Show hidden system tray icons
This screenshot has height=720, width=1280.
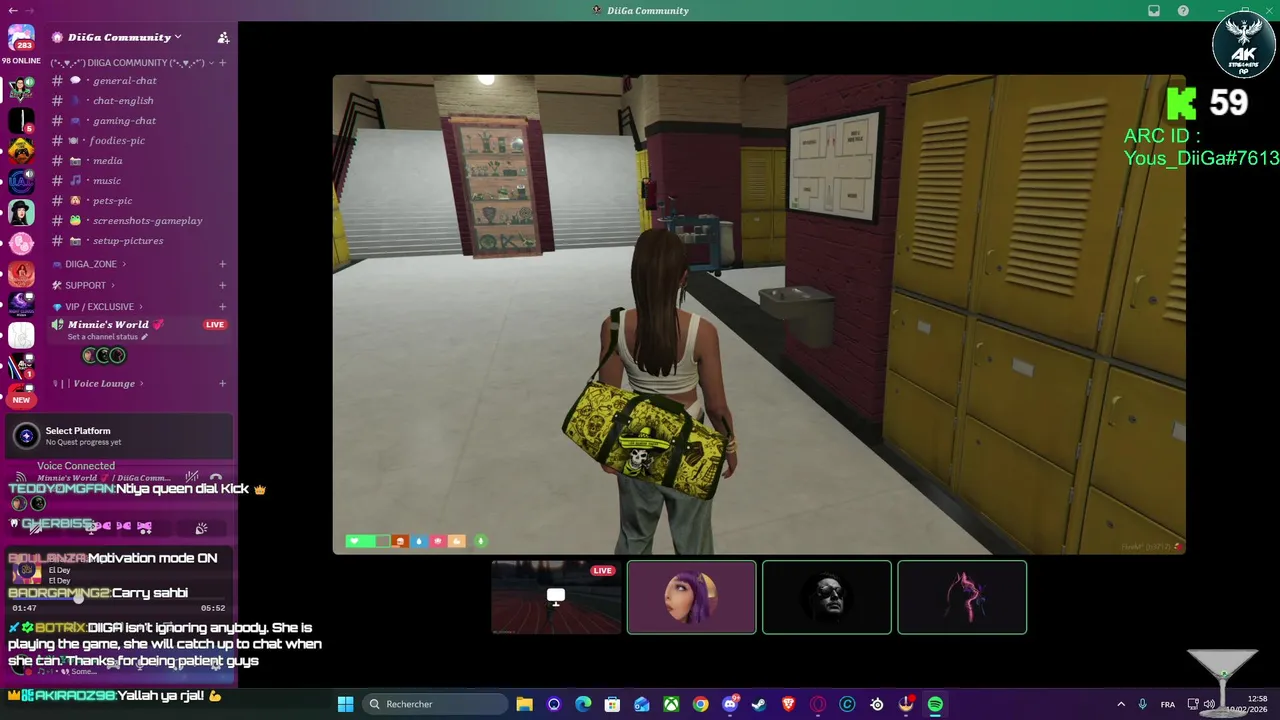pos(1120,704)
